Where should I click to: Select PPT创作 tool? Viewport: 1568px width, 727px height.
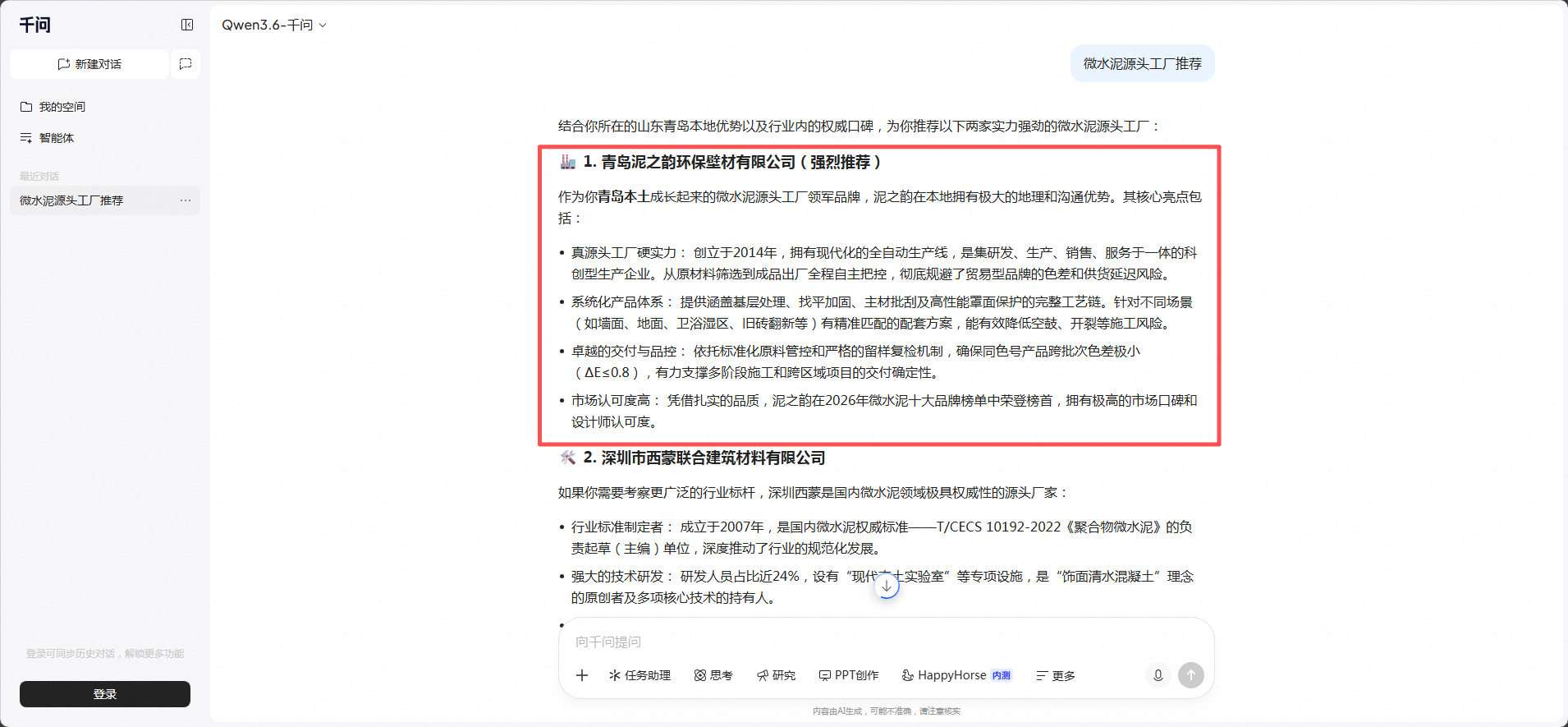coord(849,675)
